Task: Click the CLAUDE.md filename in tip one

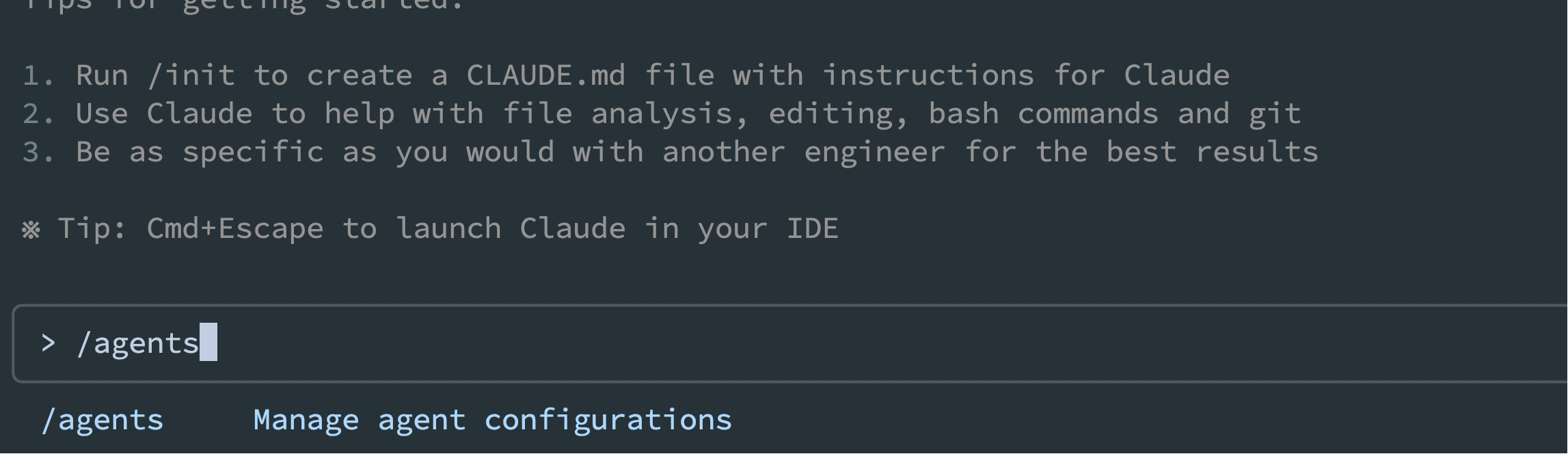Action: pyautogui.click(x=545, y=75)
